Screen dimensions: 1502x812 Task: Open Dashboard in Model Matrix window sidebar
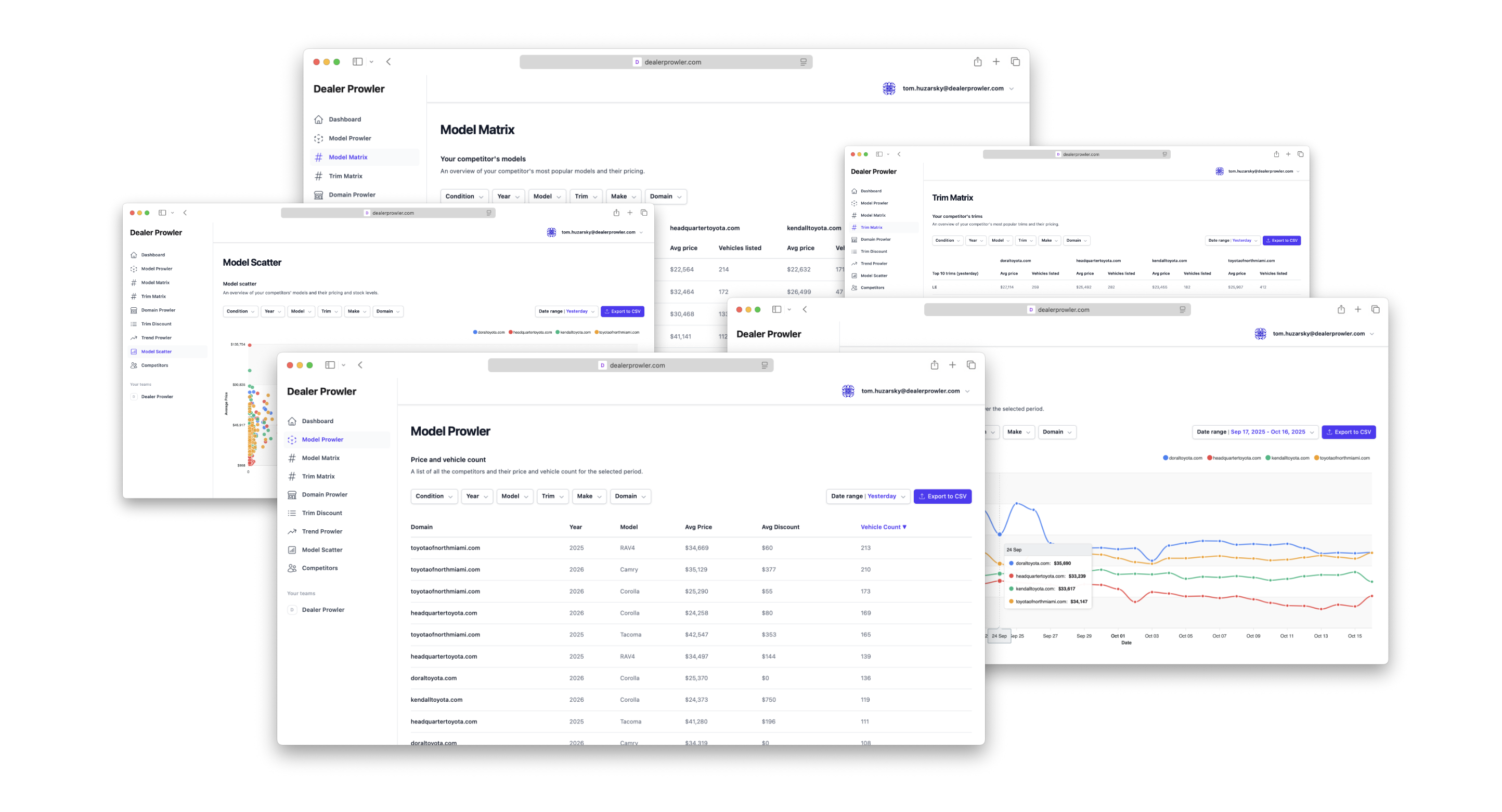click(x=344, y=120)
